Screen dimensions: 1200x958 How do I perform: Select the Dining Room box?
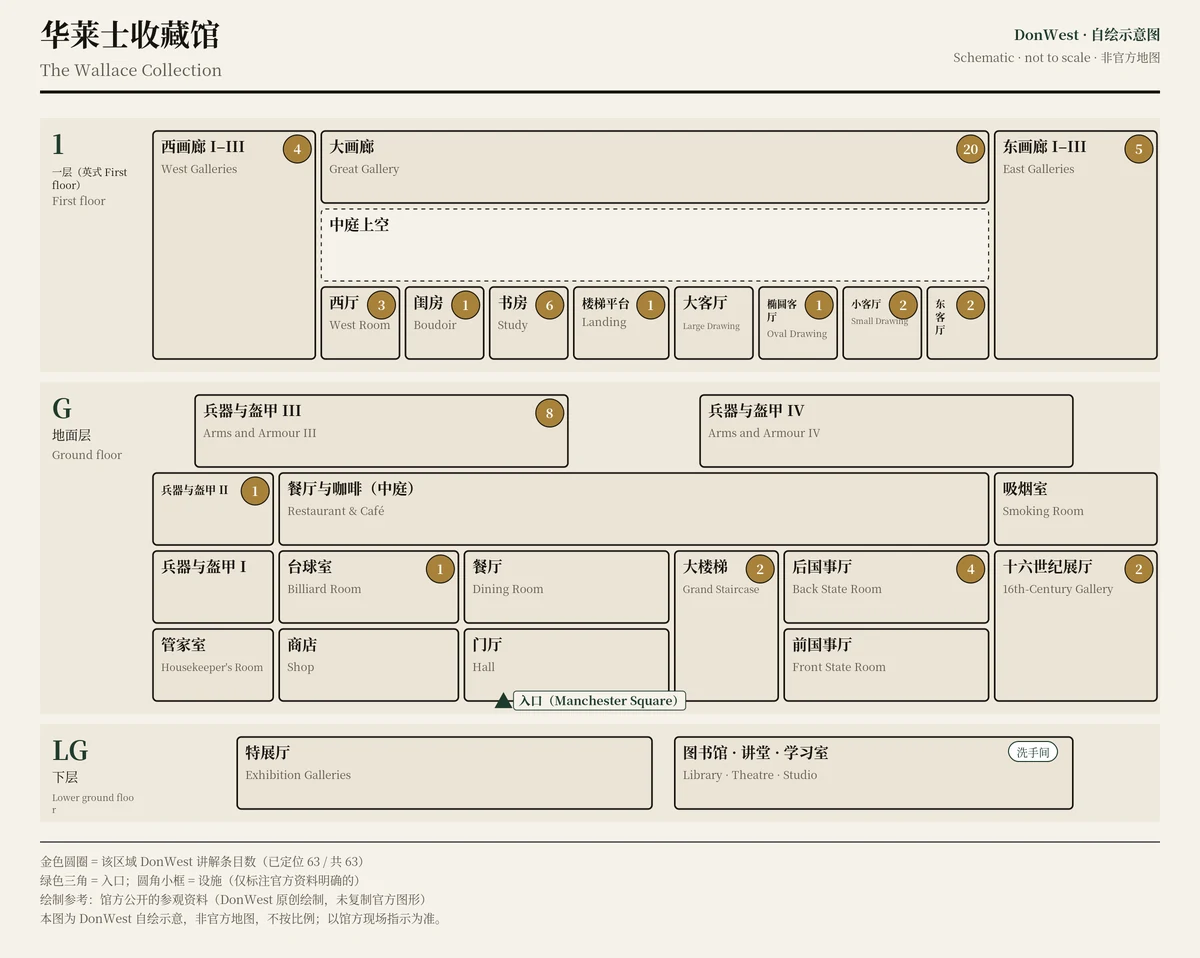pyautogui.click(x=566, y=587)
